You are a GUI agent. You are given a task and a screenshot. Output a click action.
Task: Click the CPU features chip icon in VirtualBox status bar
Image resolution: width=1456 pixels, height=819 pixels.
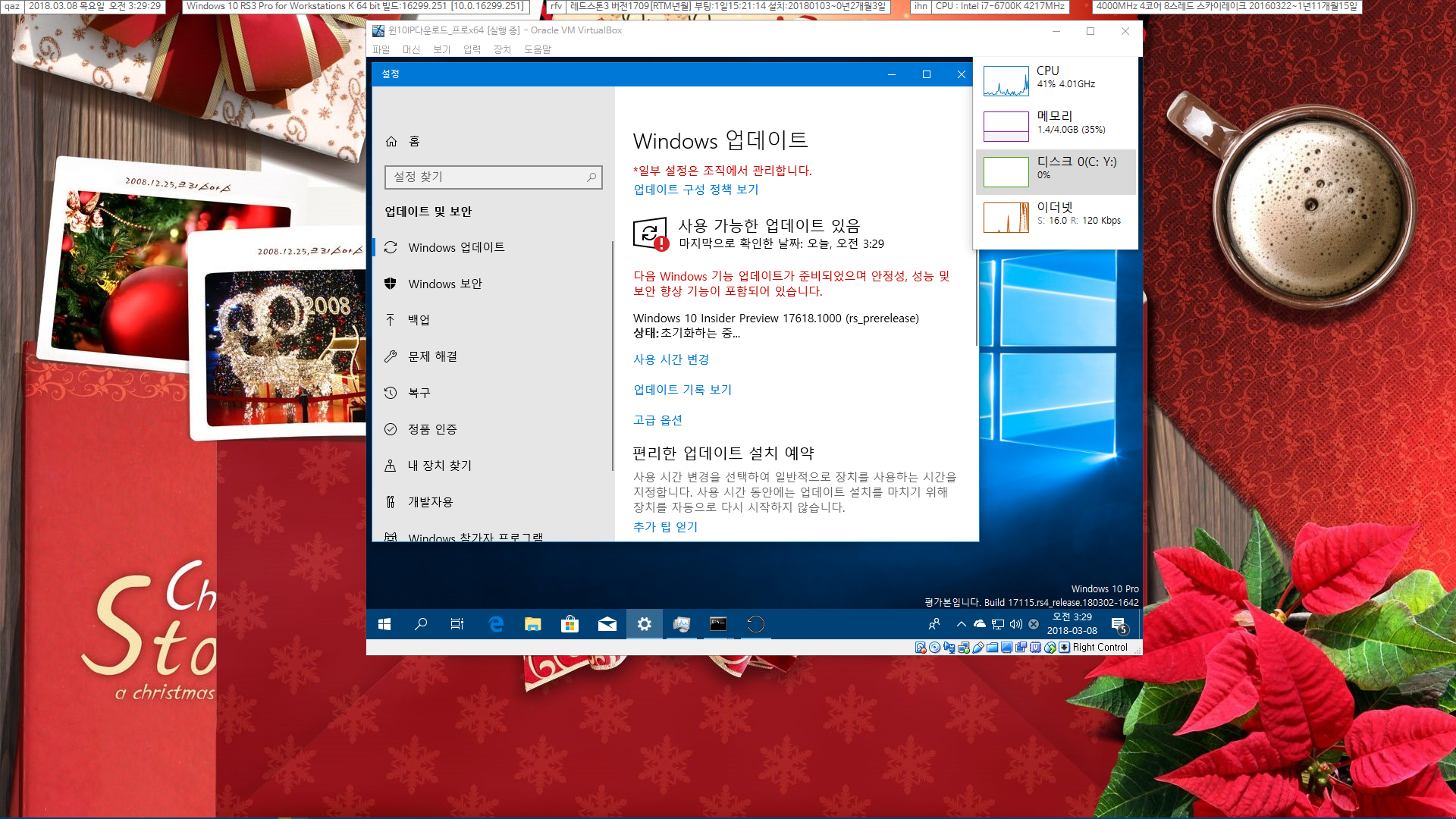pyautogui.click(x=1035, y=647)
